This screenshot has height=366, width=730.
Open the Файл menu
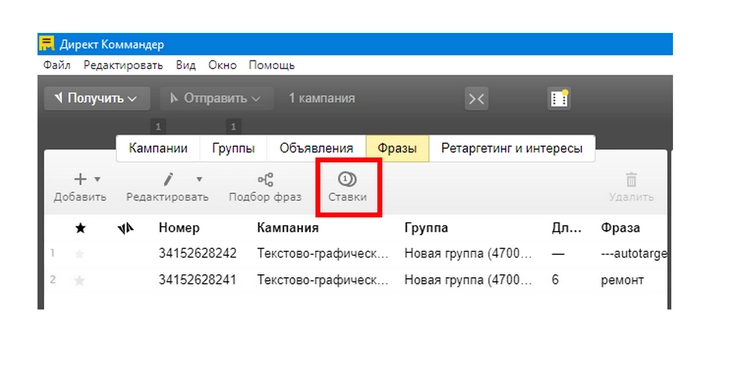[57, 65]
